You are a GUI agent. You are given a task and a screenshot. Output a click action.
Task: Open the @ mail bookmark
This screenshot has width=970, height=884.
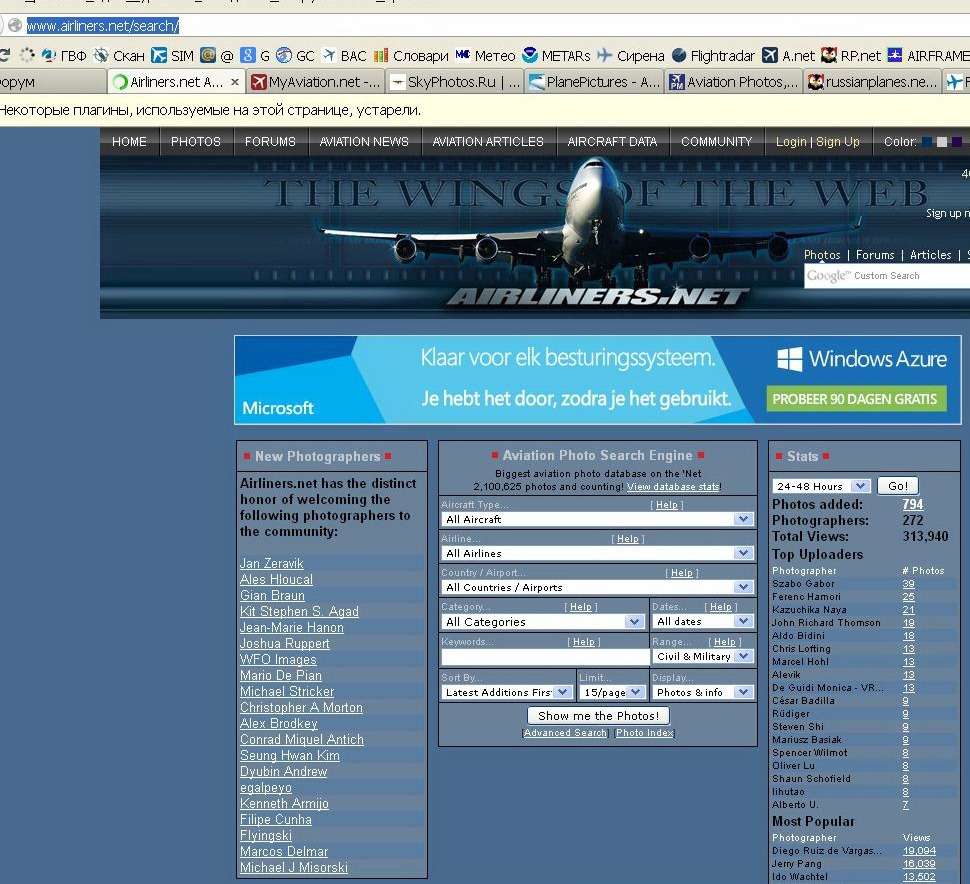tap(217, 56)
